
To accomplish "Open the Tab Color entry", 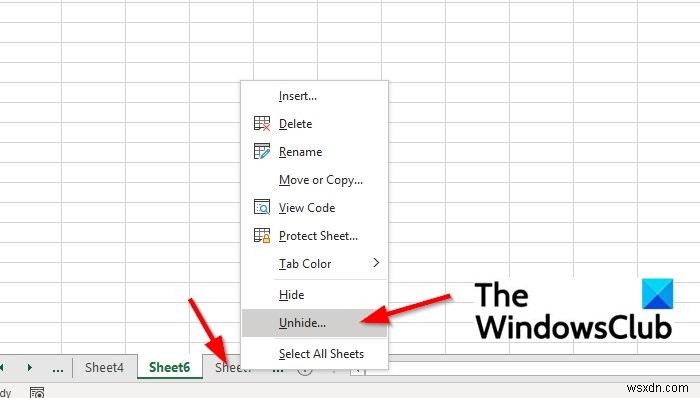I will point(315,263).
